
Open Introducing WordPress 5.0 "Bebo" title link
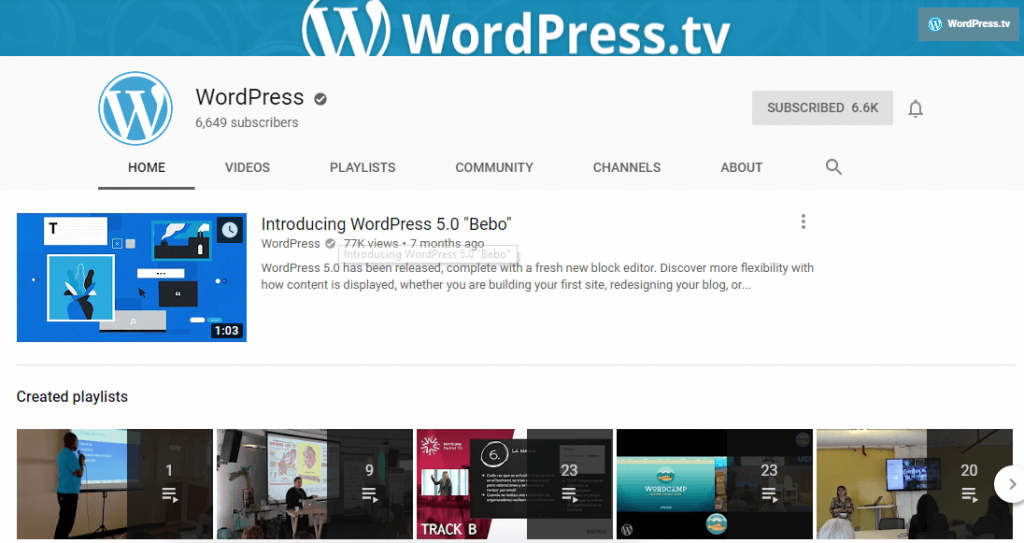[386, 224]
